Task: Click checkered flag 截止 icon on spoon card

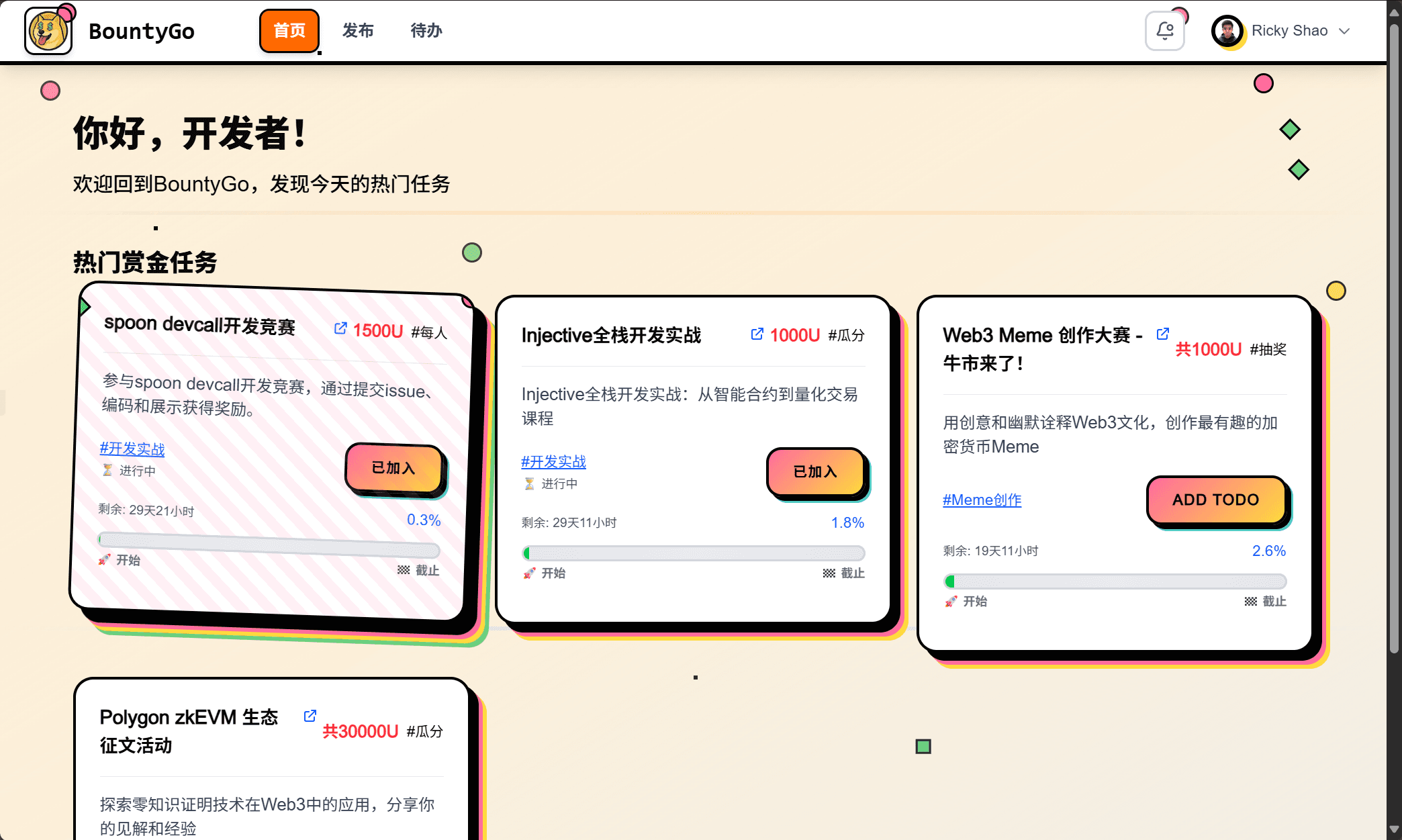Action: point(404,569)
